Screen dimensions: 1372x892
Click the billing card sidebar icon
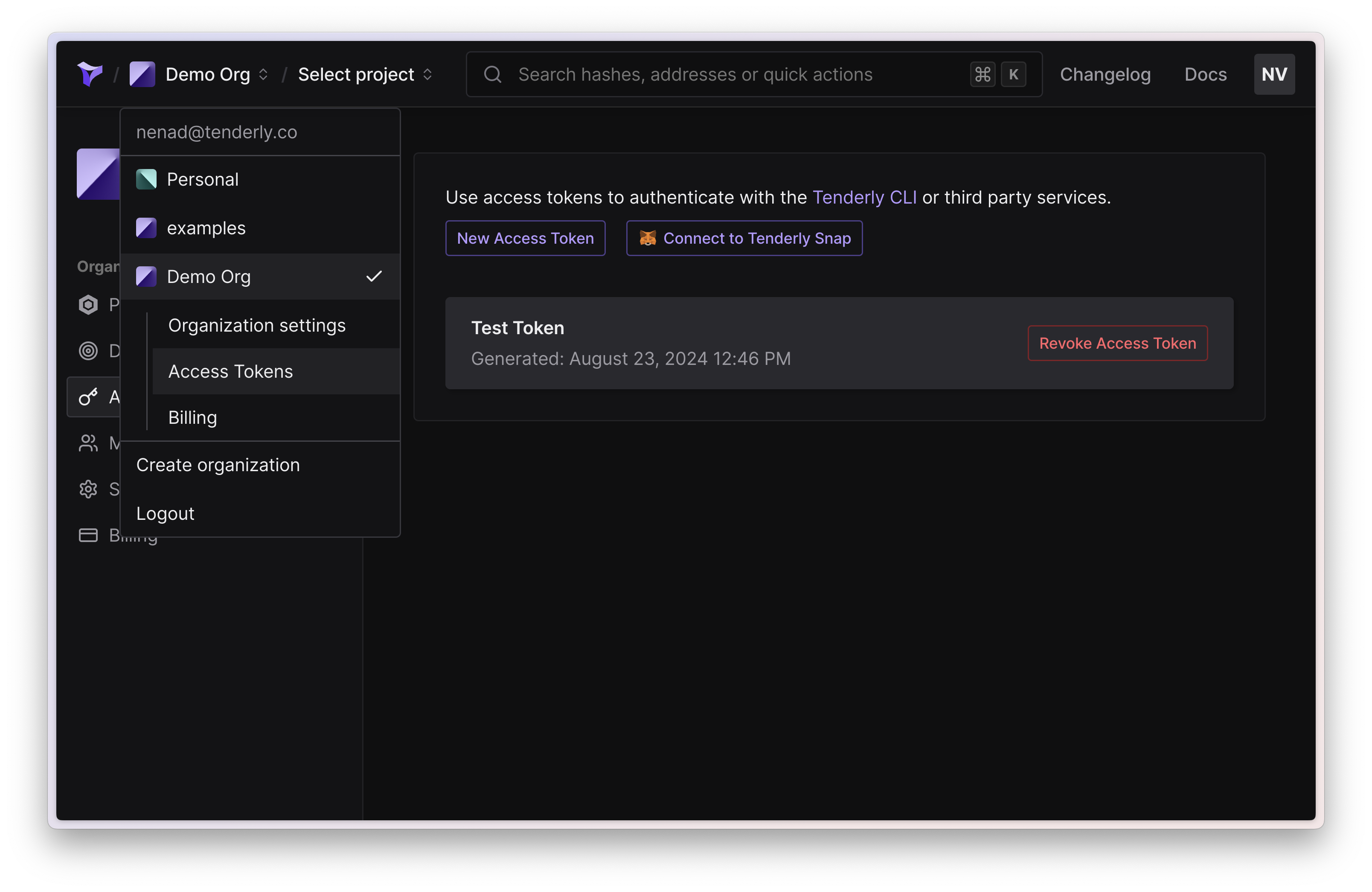point(88,535)
